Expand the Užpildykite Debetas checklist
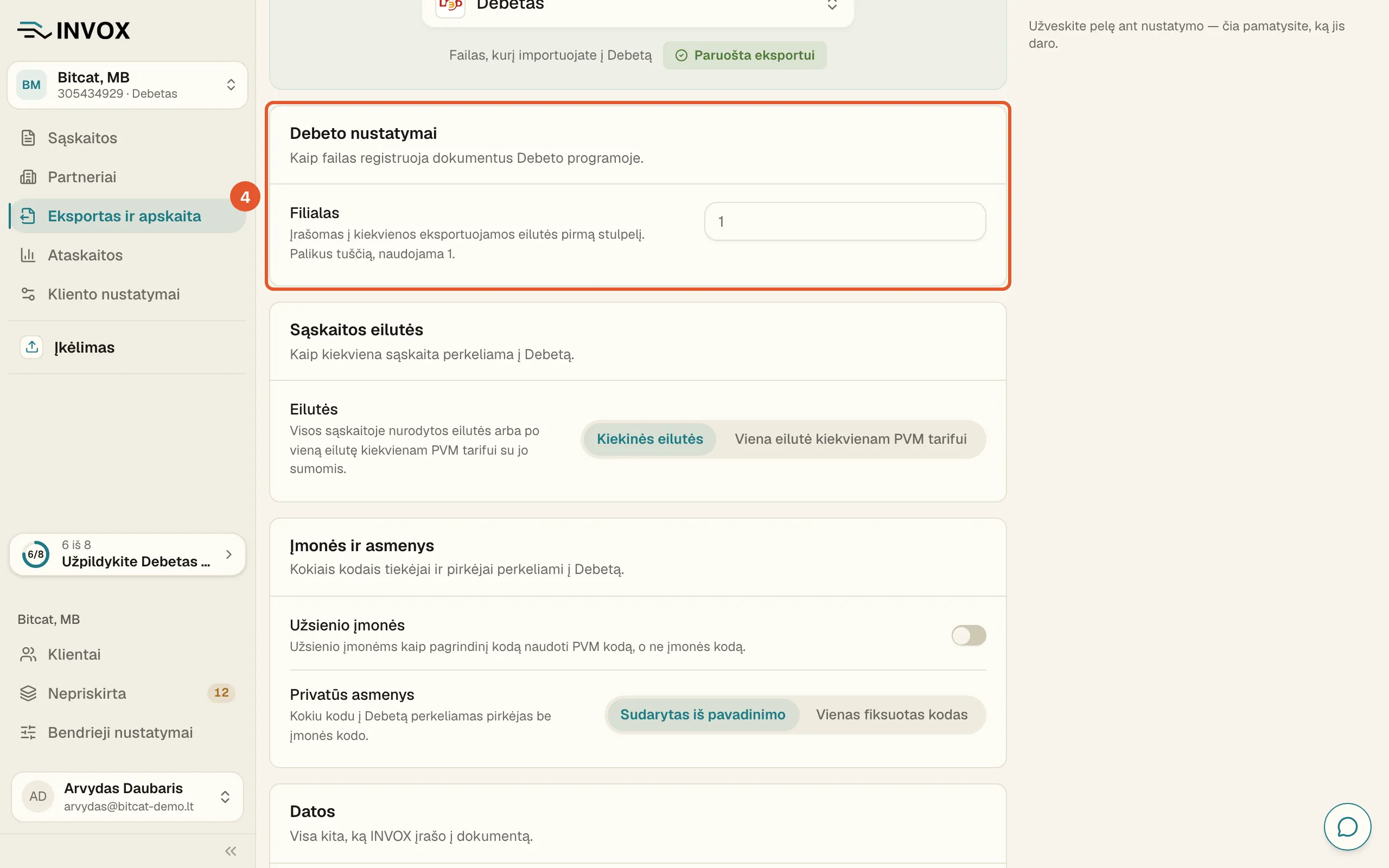 pos(128,554)
